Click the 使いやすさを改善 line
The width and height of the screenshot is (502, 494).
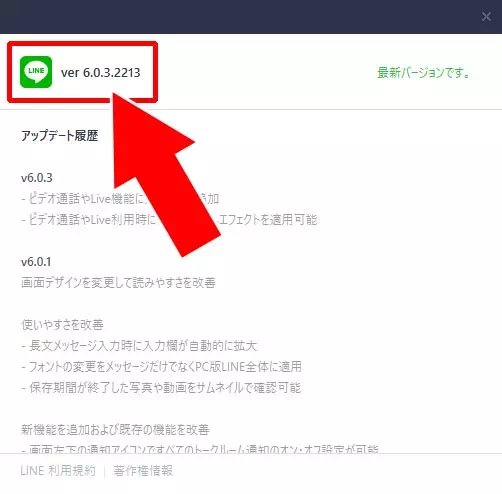(x=62, y=324)
